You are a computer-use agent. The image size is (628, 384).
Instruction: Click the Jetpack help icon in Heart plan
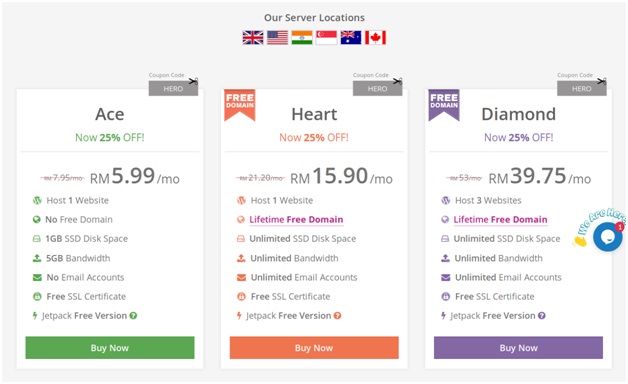coord(338,316)
